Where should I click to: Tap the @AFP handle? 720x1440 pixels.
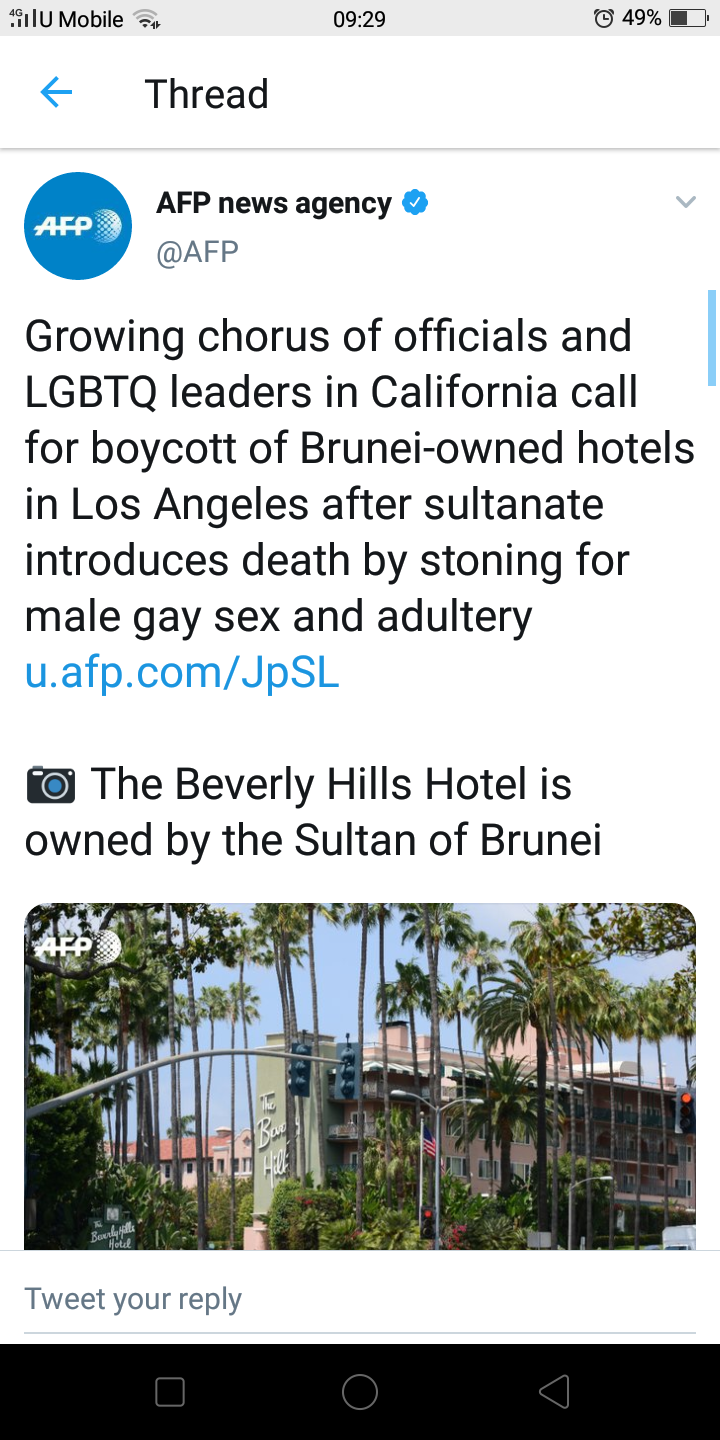[197, 251]
